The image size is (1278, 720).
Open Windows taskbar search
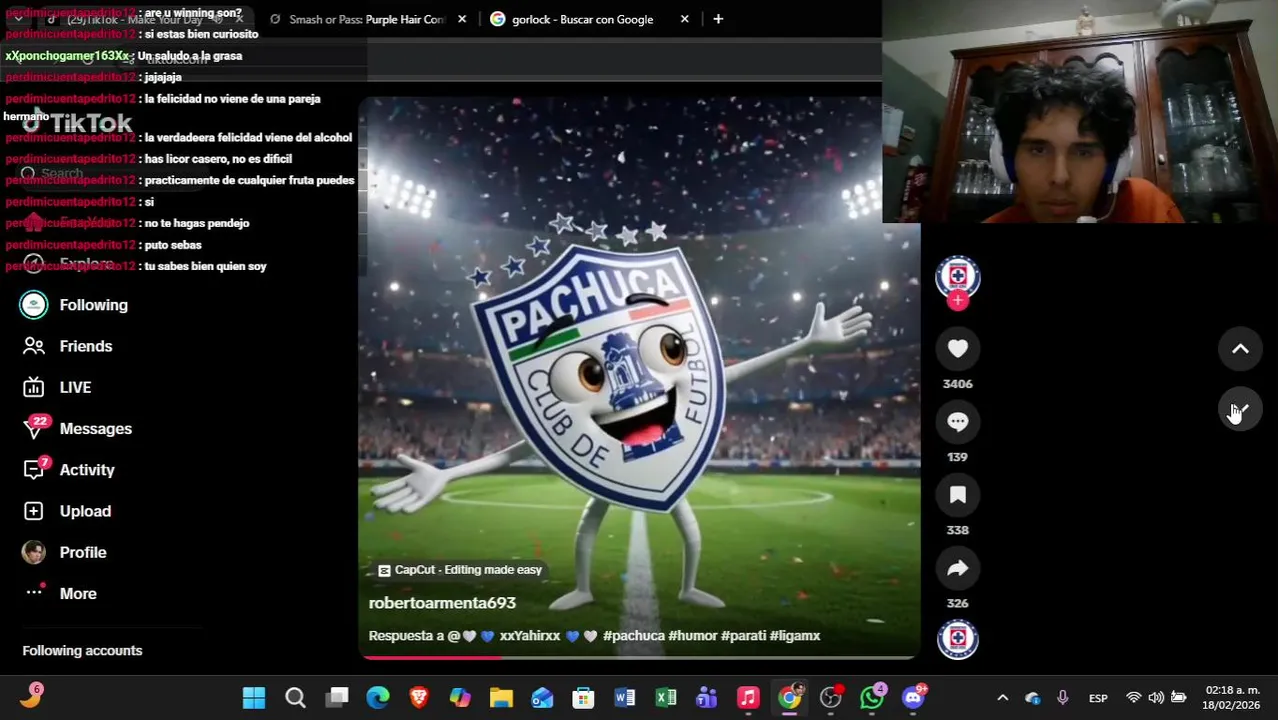pyautogui.click(x=295, y=698)
